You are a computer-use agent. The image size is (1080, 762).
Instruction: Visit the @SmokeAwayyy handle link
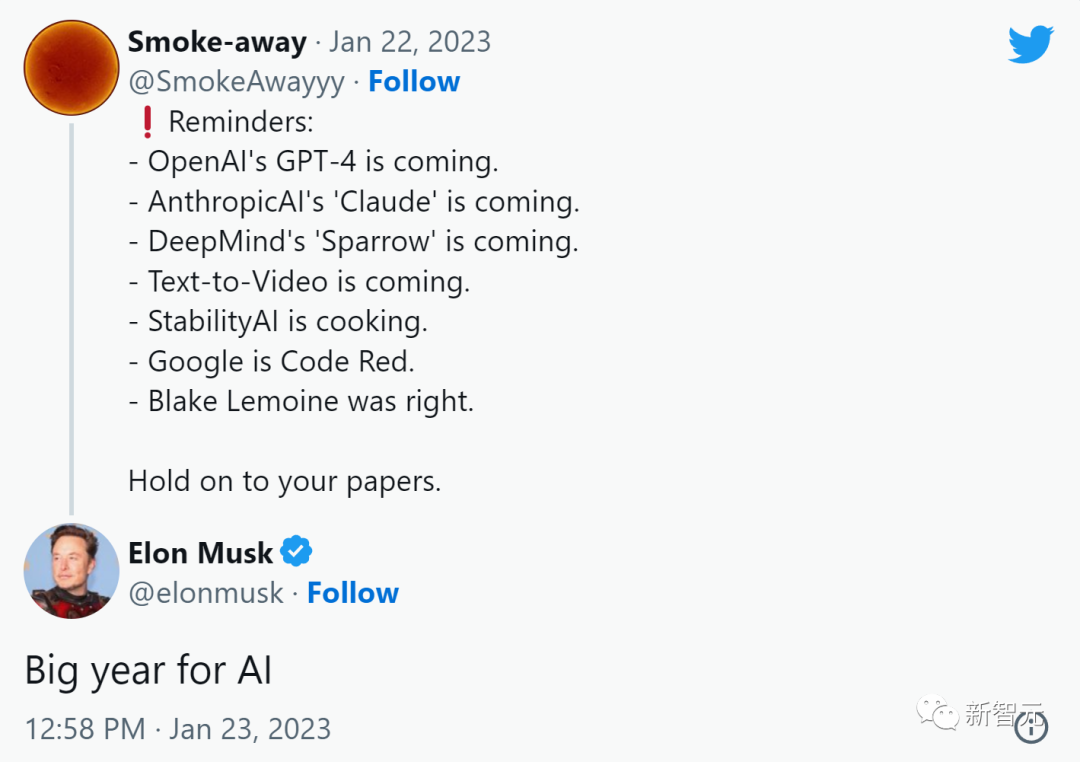(x=236, y=82)
